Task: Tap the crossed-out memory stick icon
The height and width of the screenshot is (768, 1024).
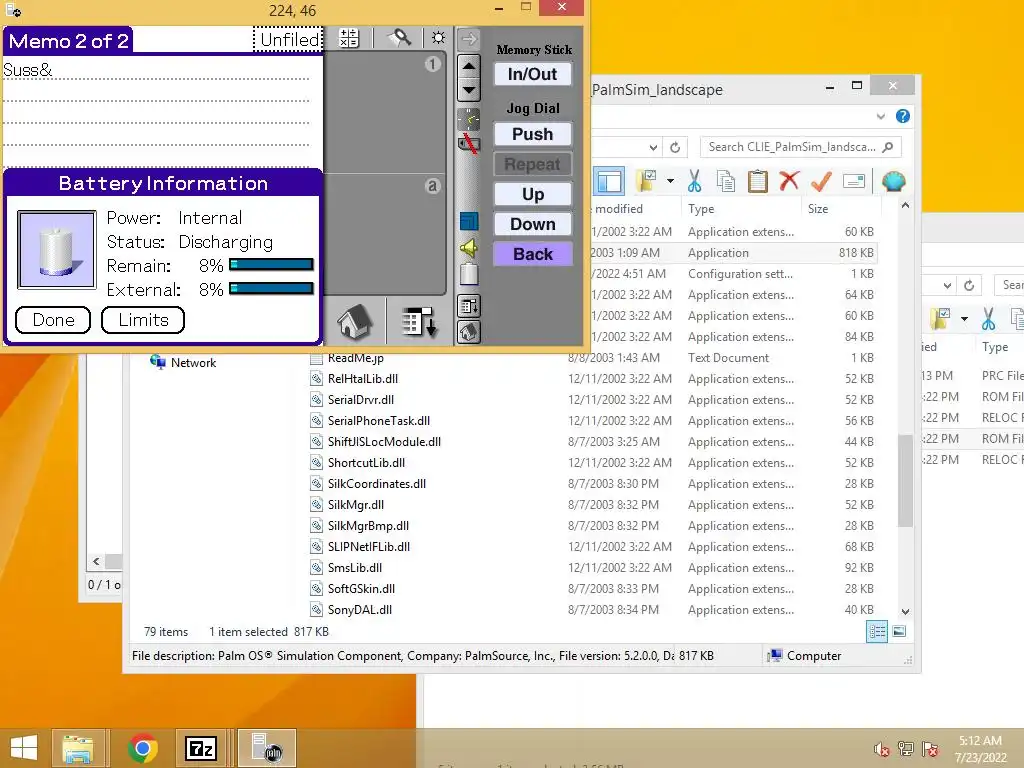Action: pos(469,143)
